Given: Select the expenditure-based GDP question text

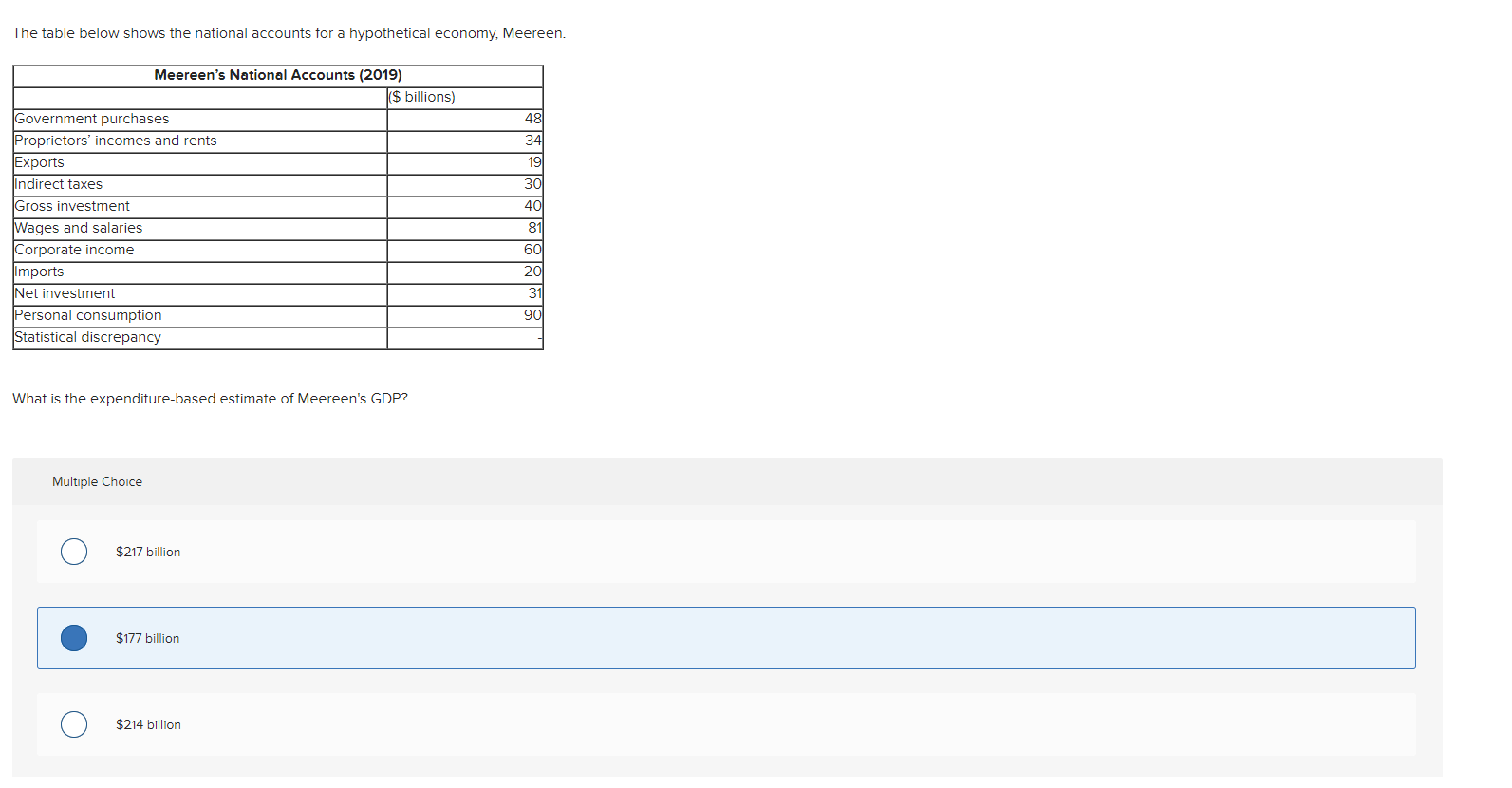Looking at the screenshot, I should (210, 399).
